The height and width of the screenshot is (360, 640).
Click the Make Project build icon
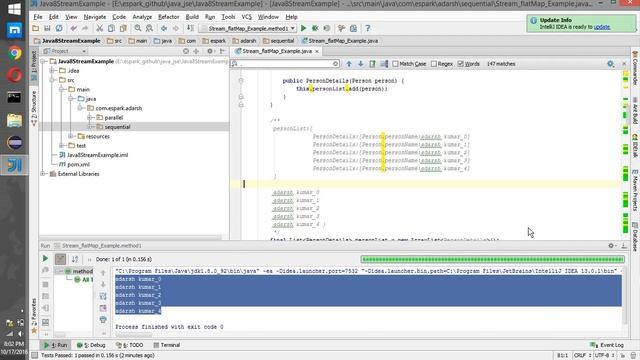point(190,29)
